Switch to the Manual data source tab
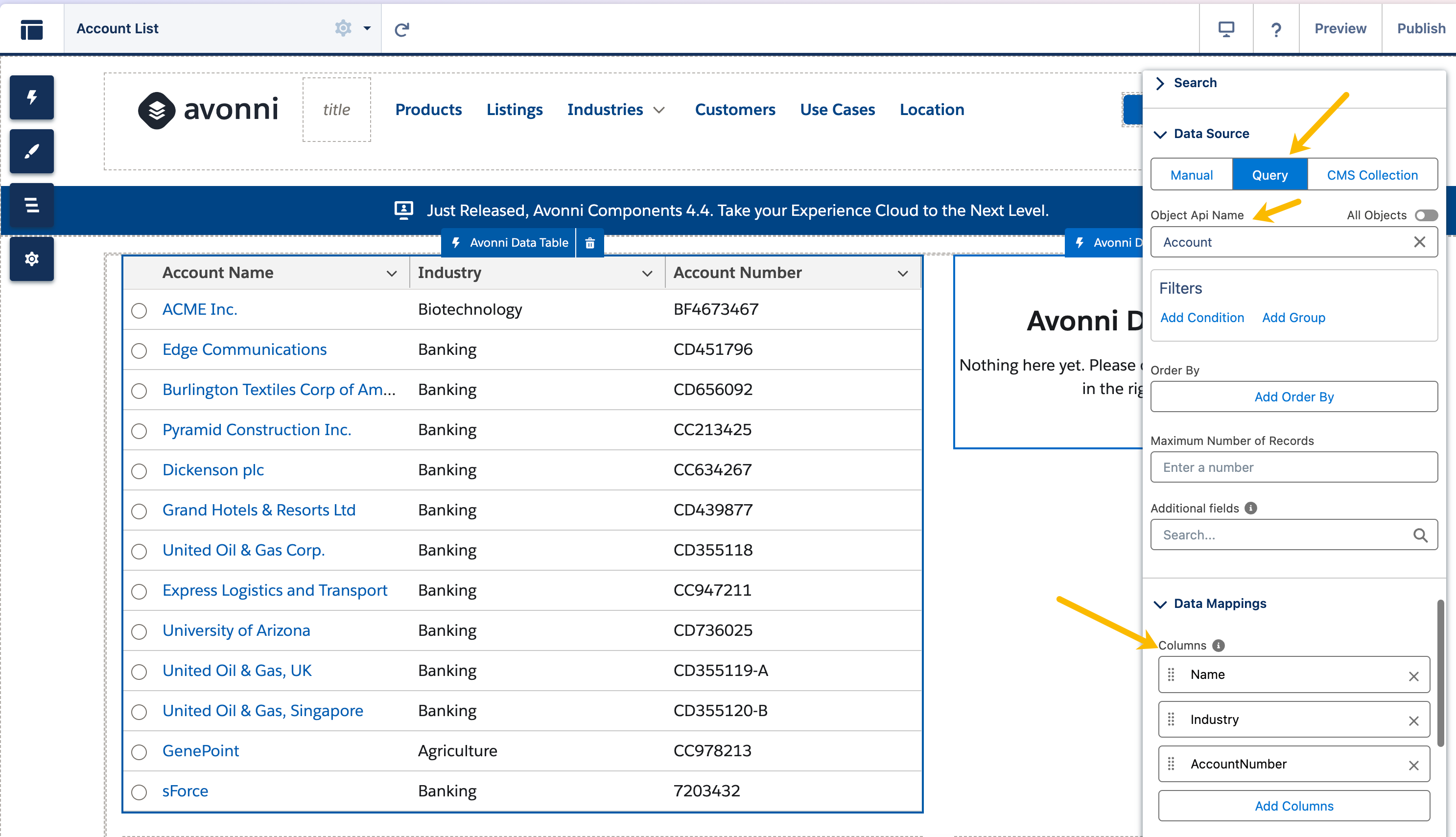The height and width of the screenshot is (837, 1456). pos(1191,175)
